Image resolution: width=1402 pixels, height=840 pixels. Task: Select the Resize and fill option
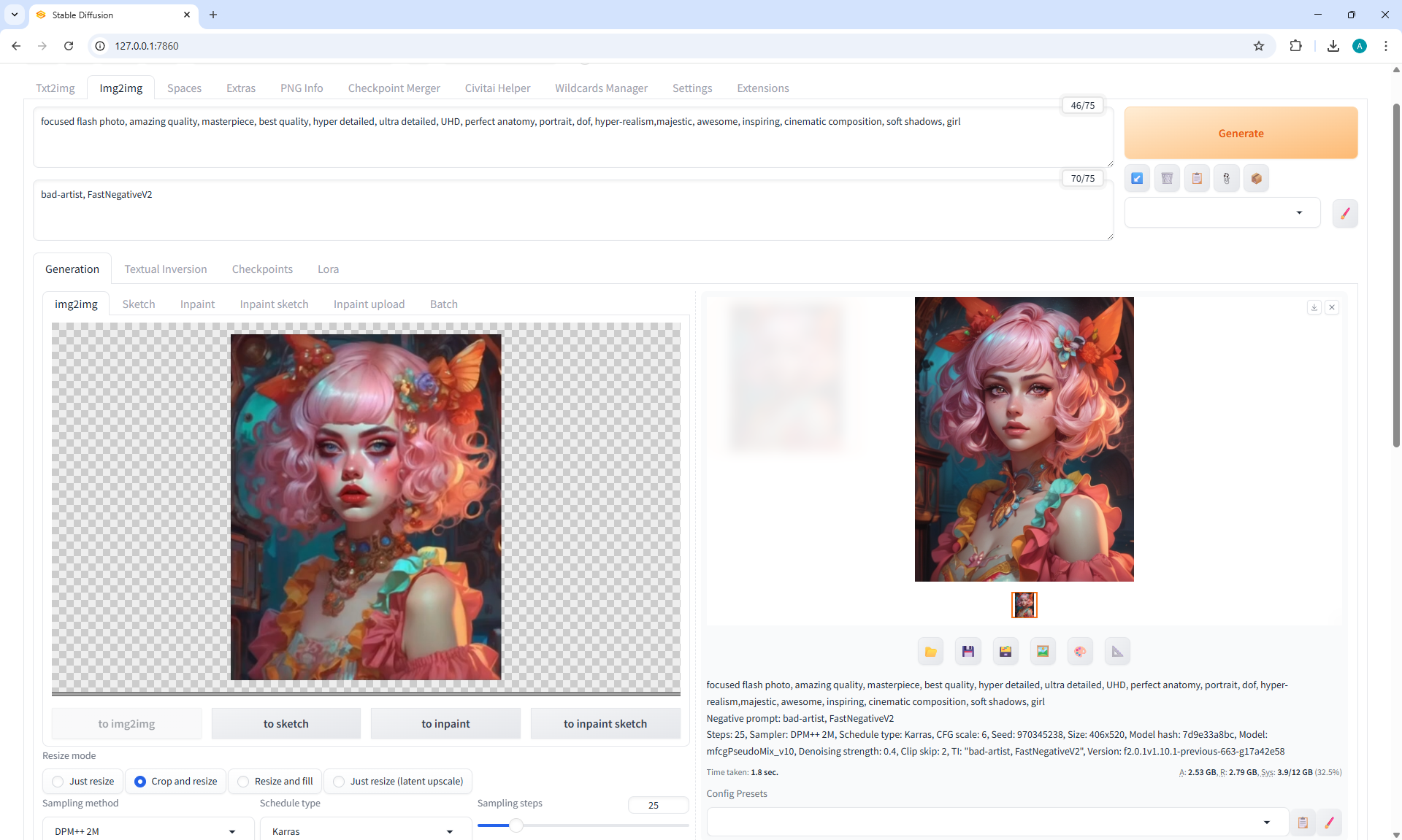click(x=244, y=782)
